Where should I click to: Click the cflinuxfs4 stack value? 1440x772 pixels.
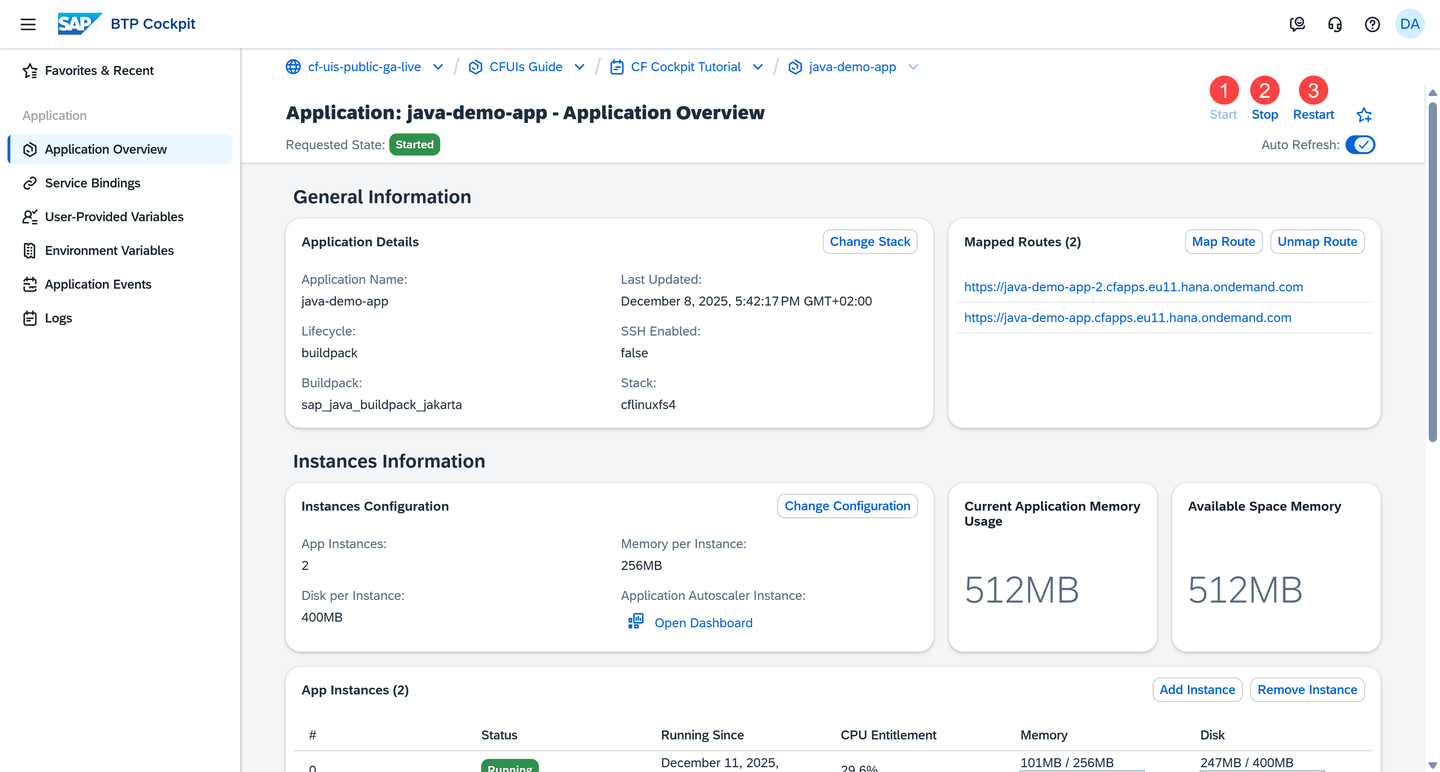click(648, 405)
